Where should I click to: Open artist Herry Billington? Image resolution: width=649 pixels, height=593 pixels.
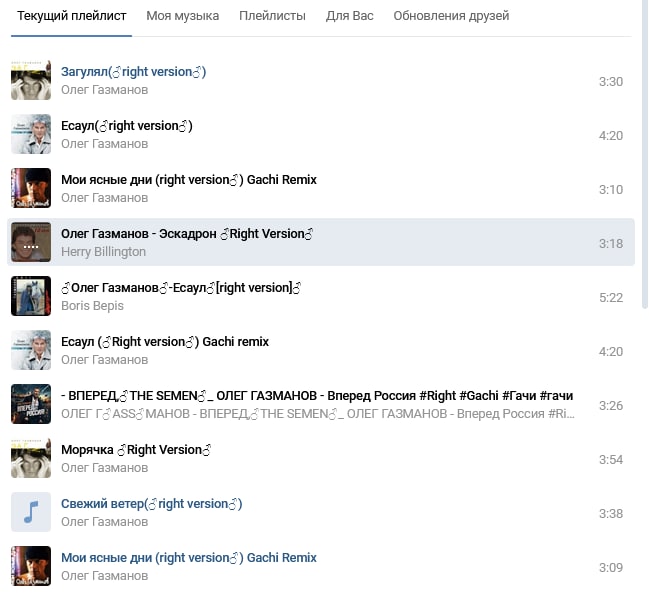[103, 252]
